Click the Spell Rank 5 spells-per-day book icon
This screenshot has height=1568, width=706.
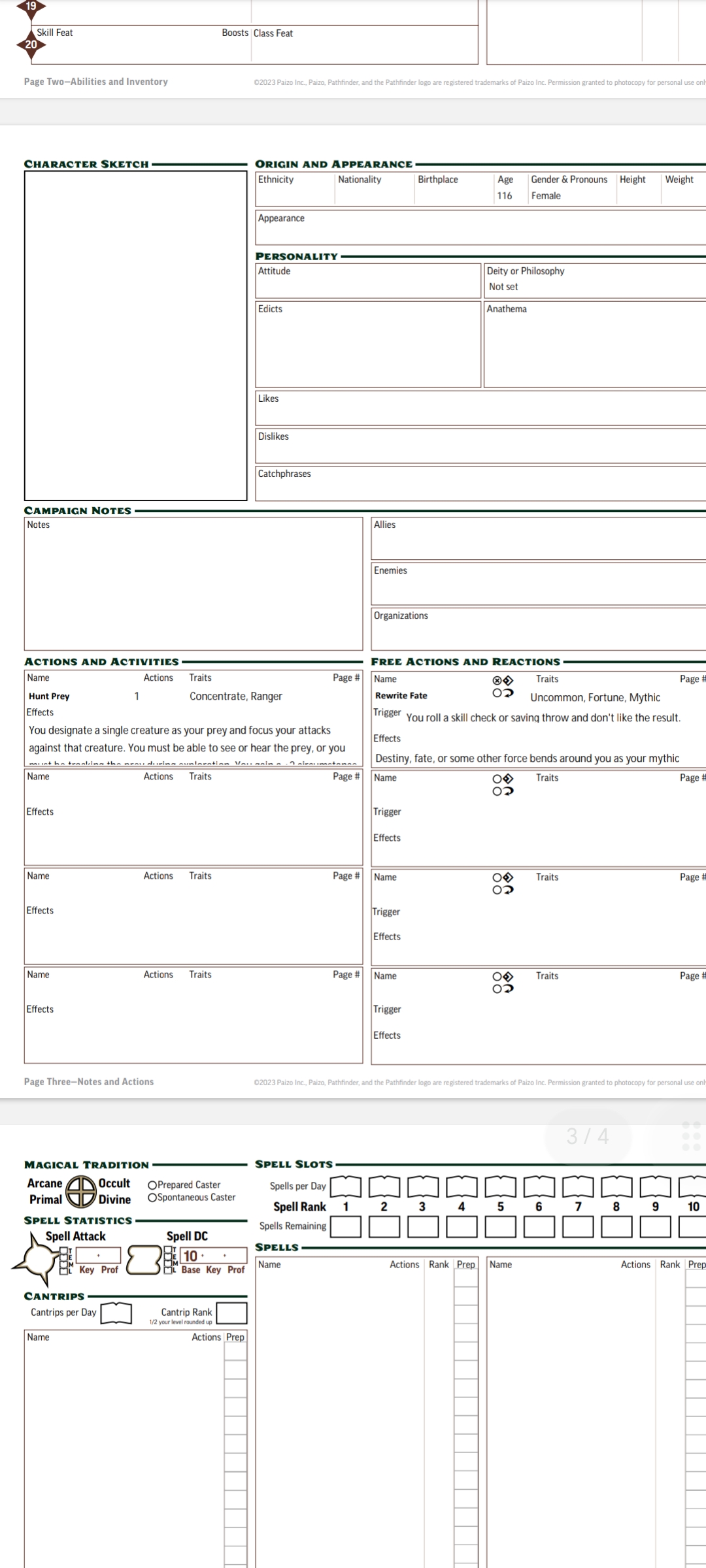(501, 1186)
